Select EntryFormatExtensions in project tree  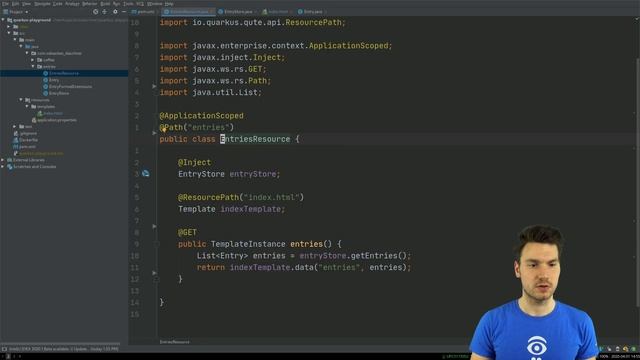[70, 87]
